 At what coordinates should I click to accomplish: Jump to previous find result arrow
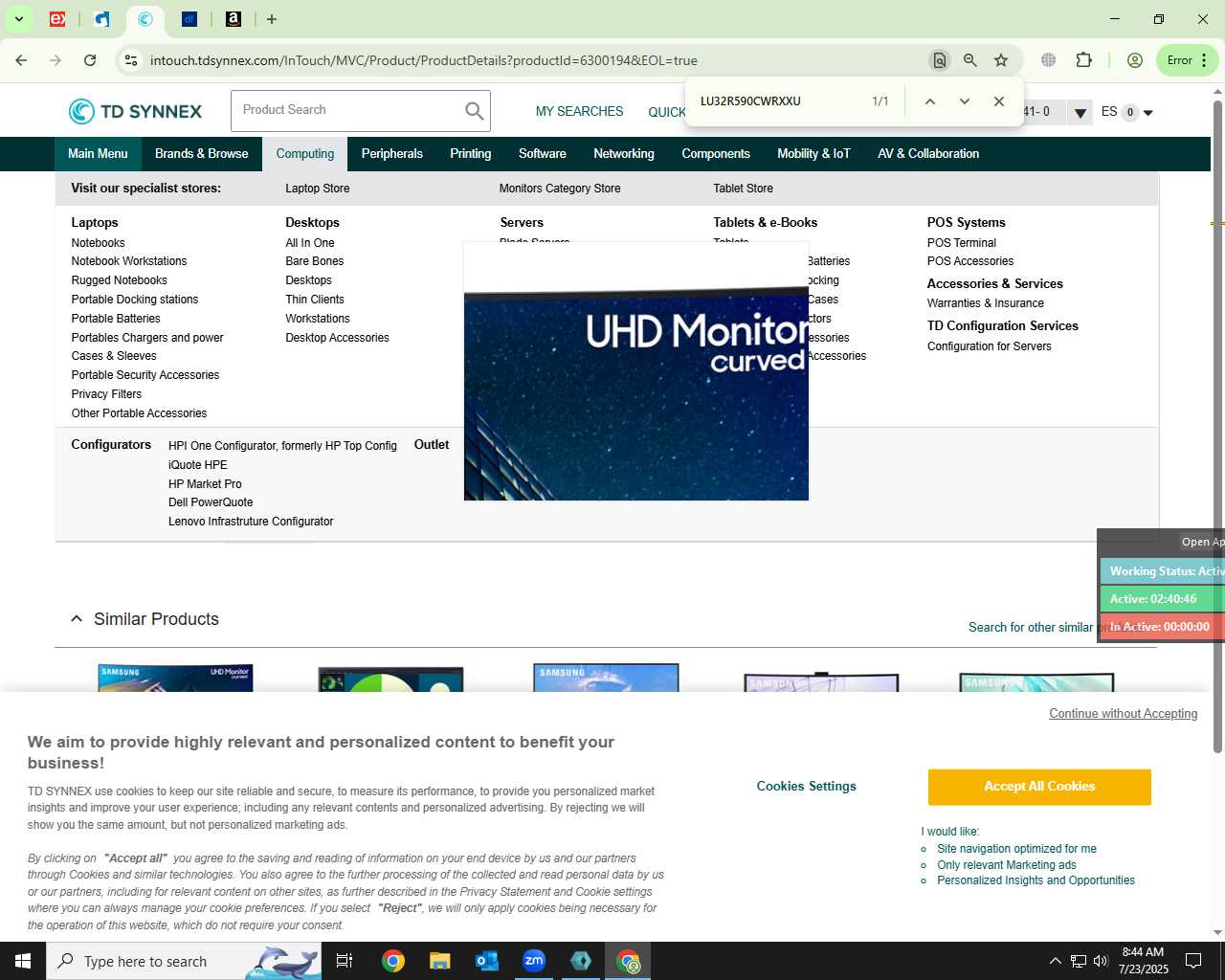[929, 101]
